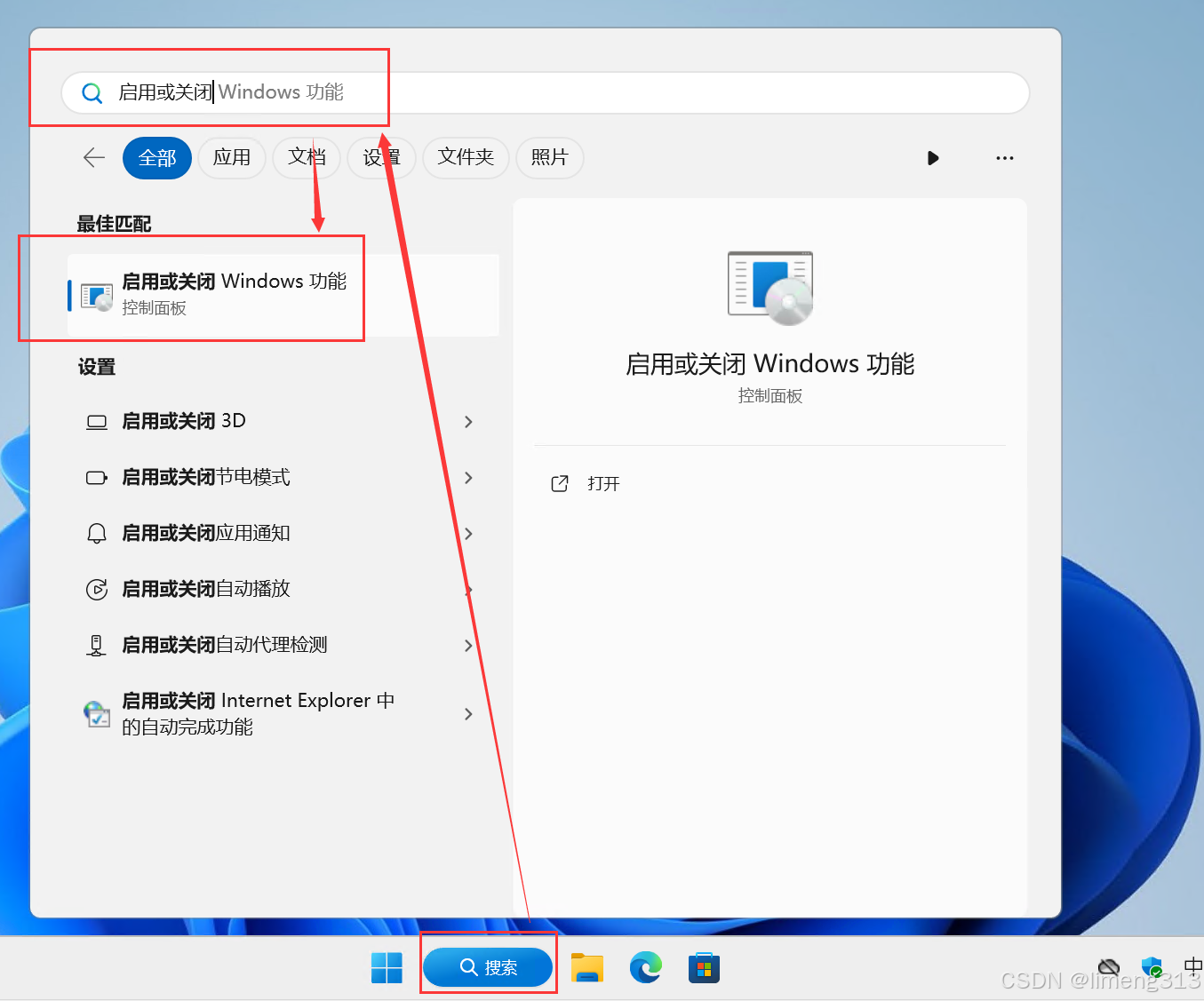Open Windows Security from the tray shield

(1152, 967)
